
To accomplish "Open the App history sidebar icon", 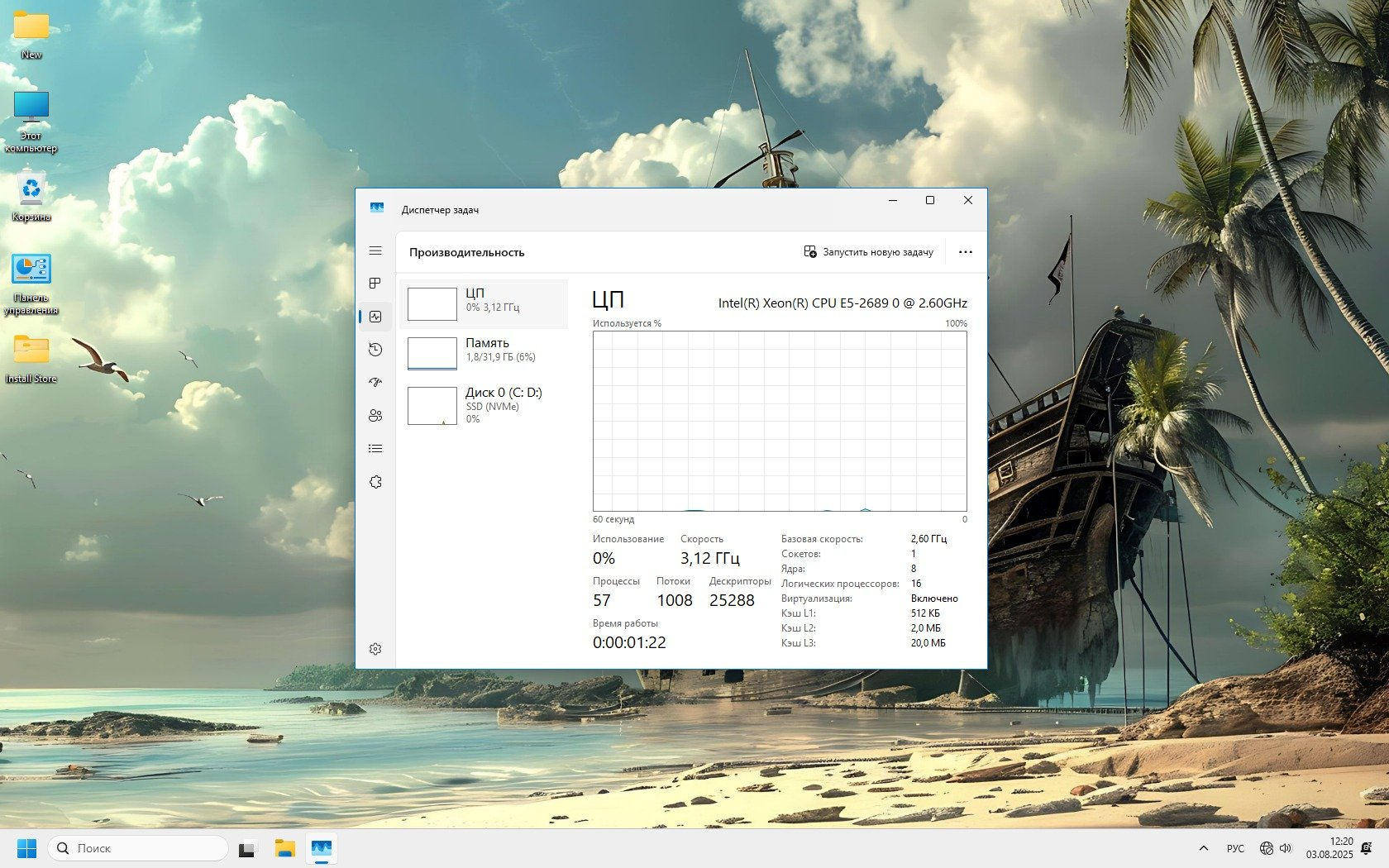I will click(x=375, y=350).
